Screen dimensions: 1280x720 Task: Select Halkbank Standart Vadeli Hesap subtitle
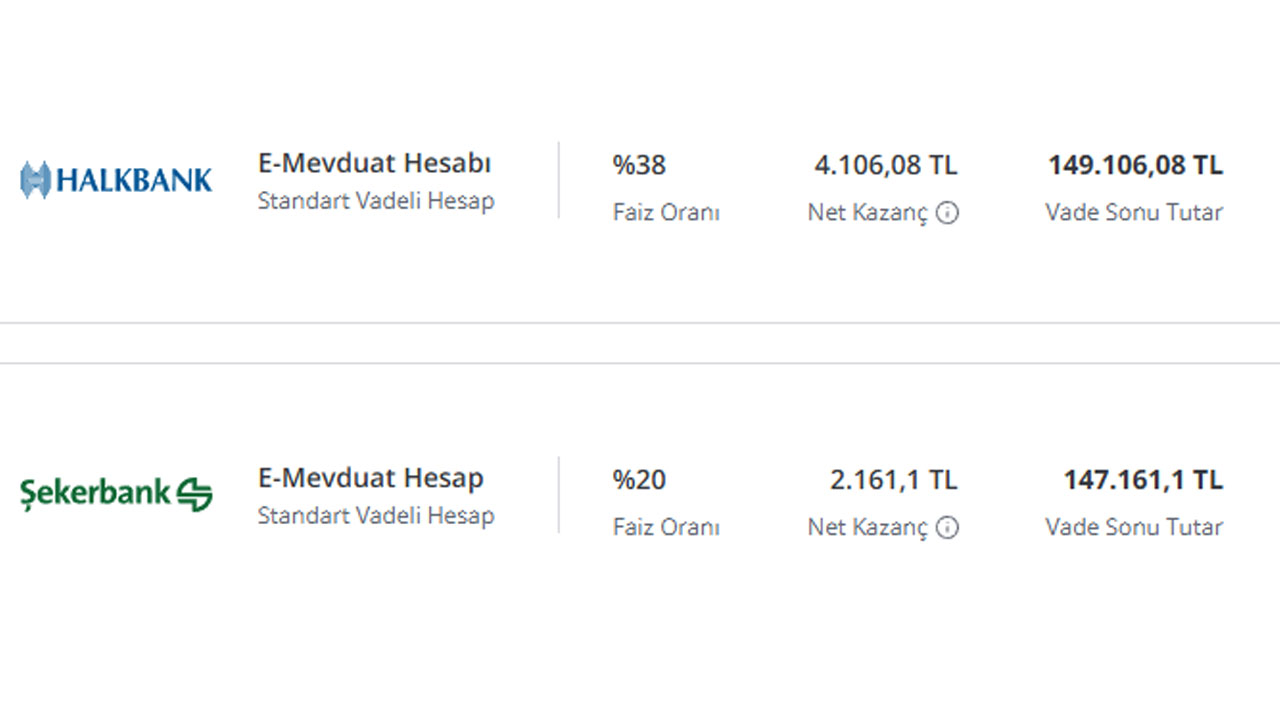(x=376, y=201)
